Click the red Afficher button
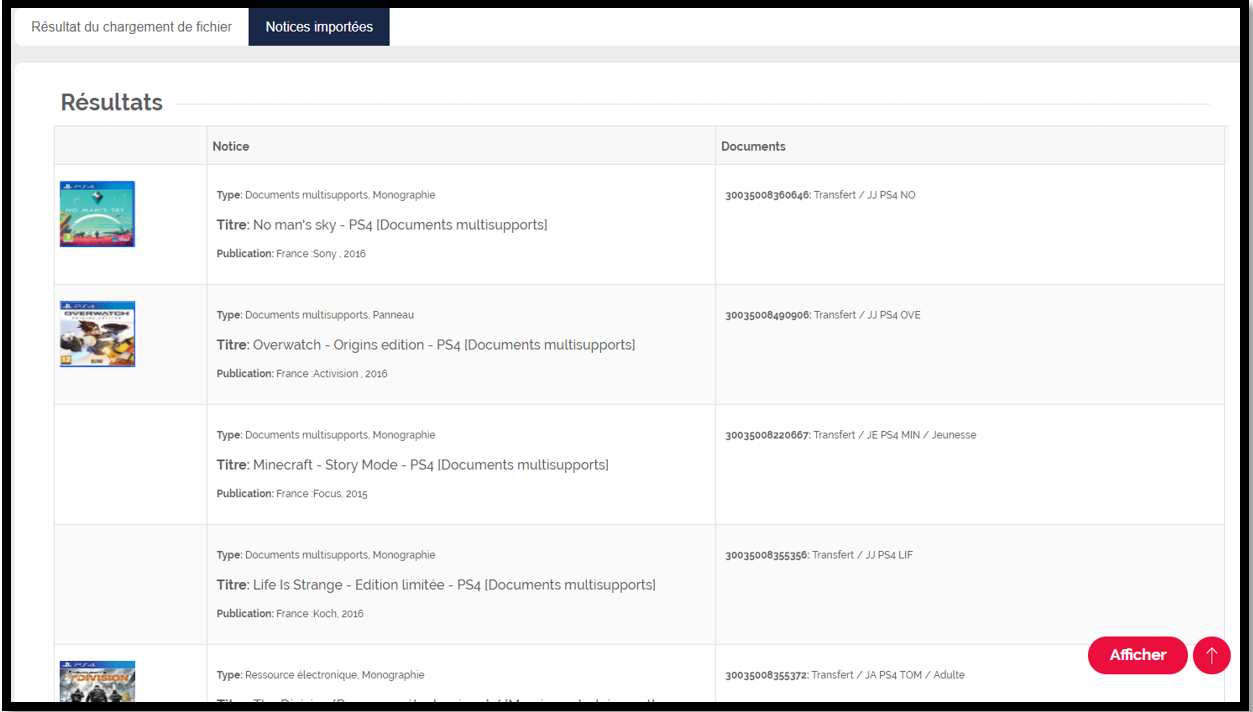This screenshot has width=1253, height=712. [1138, 655]
